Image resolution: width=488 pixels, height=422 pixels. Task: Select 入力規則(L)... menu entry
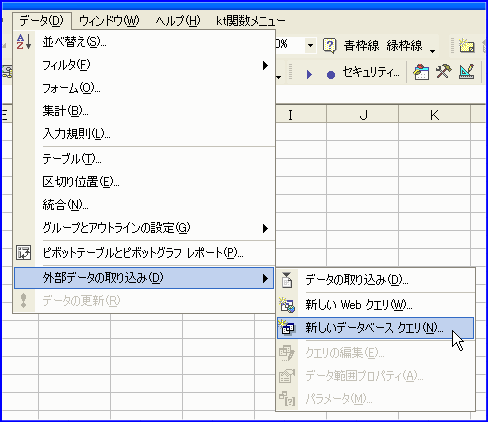[x=144, y=134]
